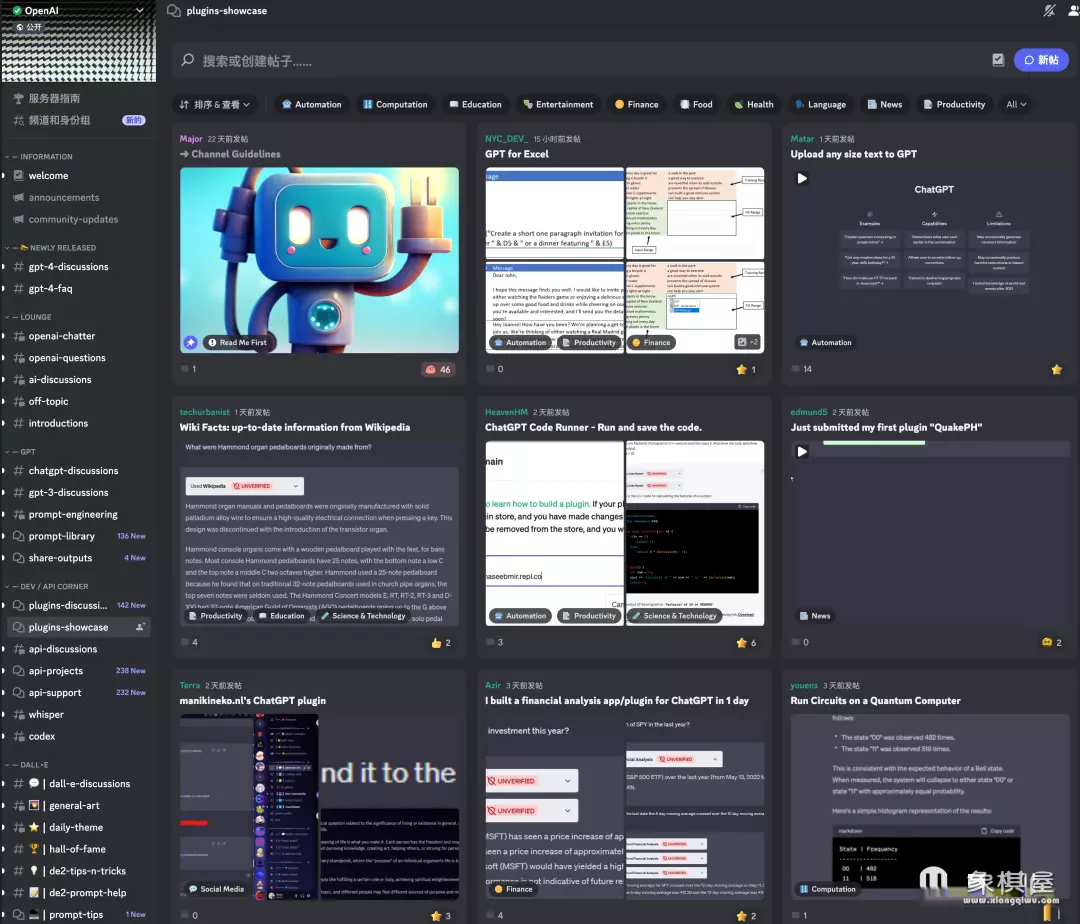Click the +2 images badge on GPT for Excel

748,342
